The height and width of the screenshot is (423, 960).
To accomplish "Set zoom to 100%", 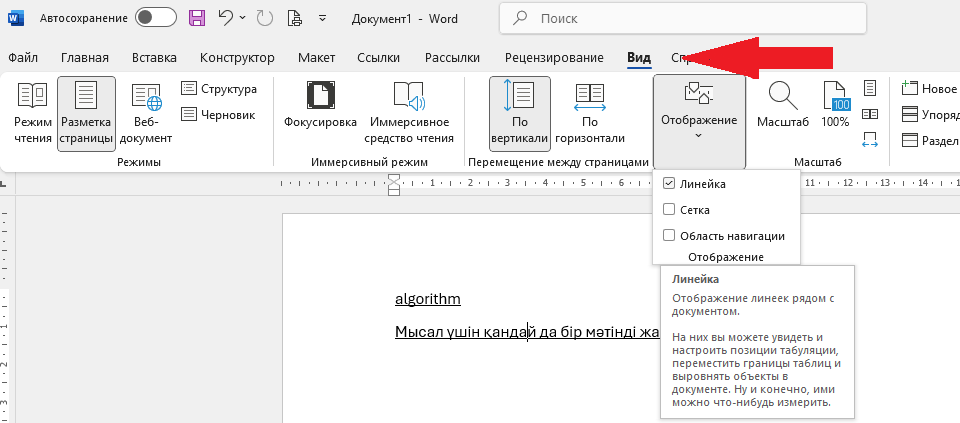I will (835, 106).
